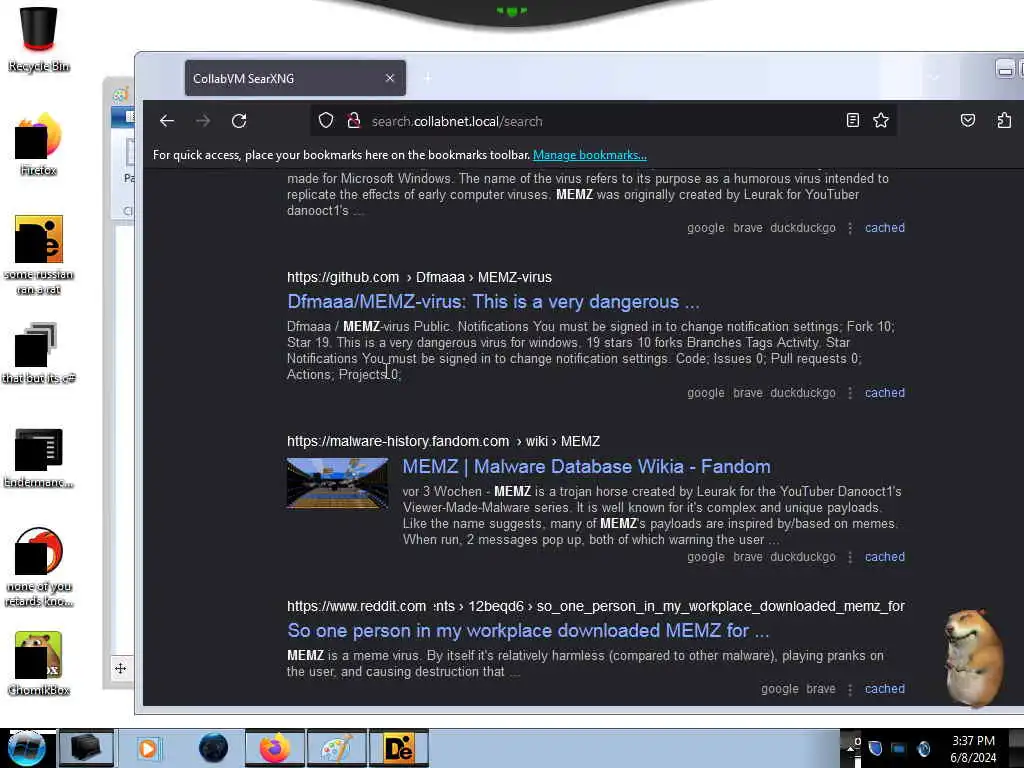Open Manage bookmarks link

[x=590, y=155]
